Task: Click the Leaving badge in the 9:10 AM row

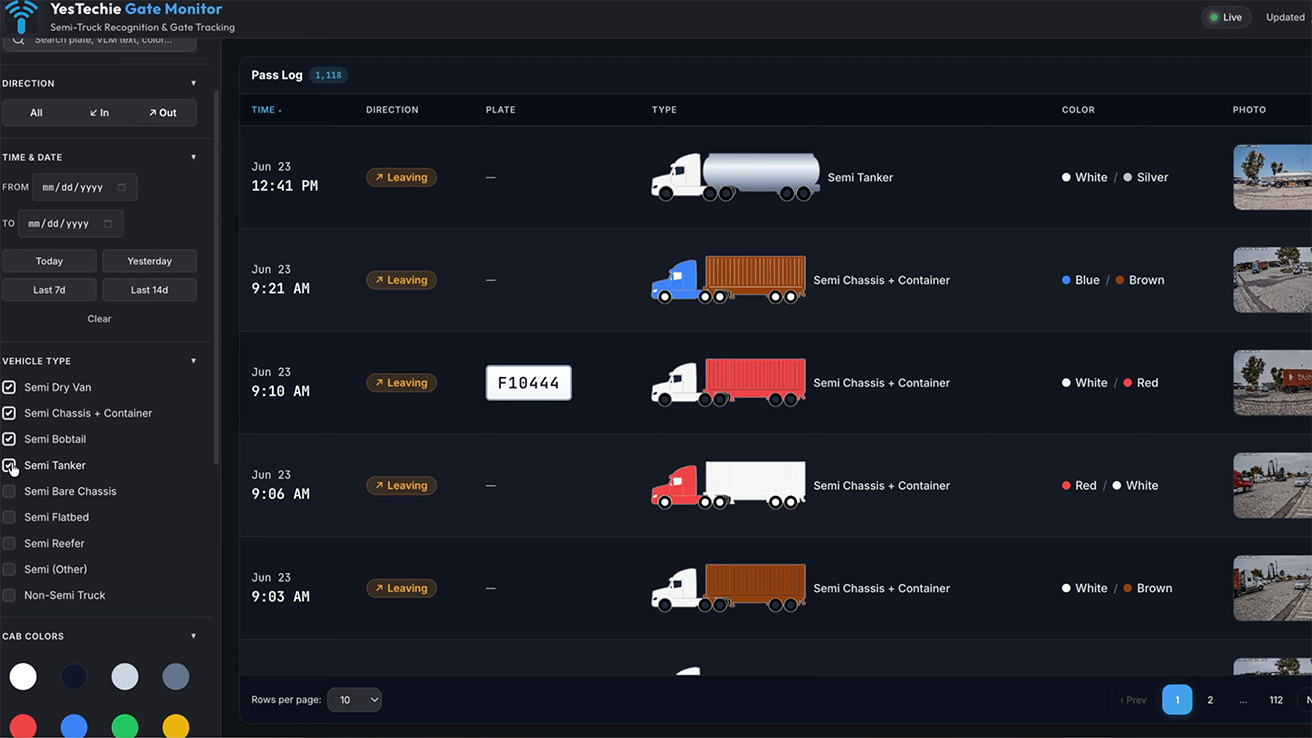Action: pyautogui.click(x=401, y=383)
